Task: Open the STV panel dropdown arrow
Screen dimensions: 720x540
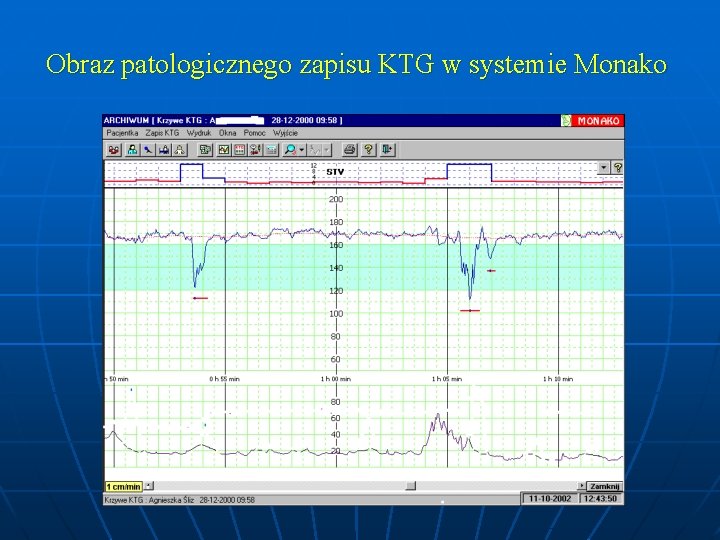Action: [604, 168]
